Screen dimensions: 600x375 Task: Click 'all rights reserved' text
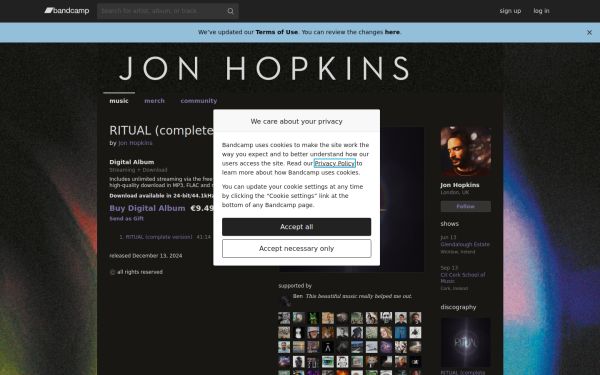(x=140, y=272)
